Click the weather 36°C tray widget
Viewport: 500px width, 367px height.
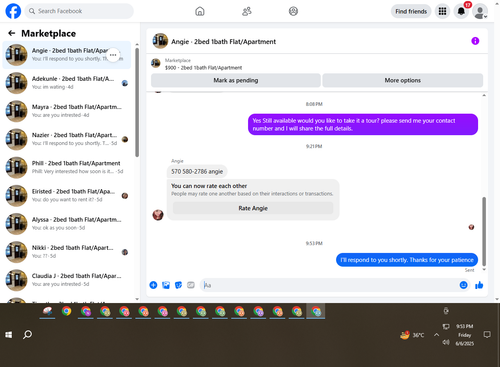coord(412,335)
